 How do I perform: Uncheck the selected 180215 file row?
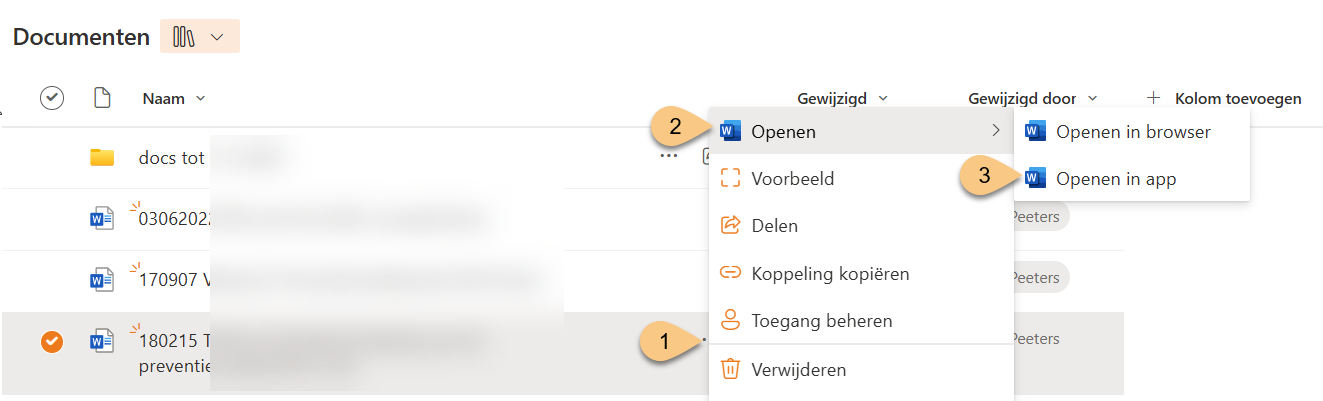[x=51, y=342]
